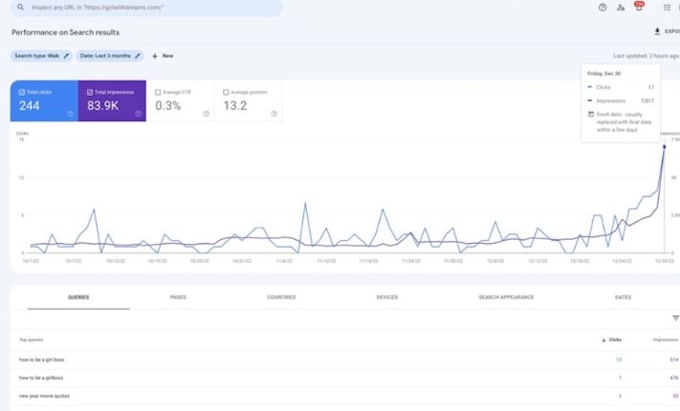
Task: Click the 244 total clicks value
Action: click(x=29, y=105)
